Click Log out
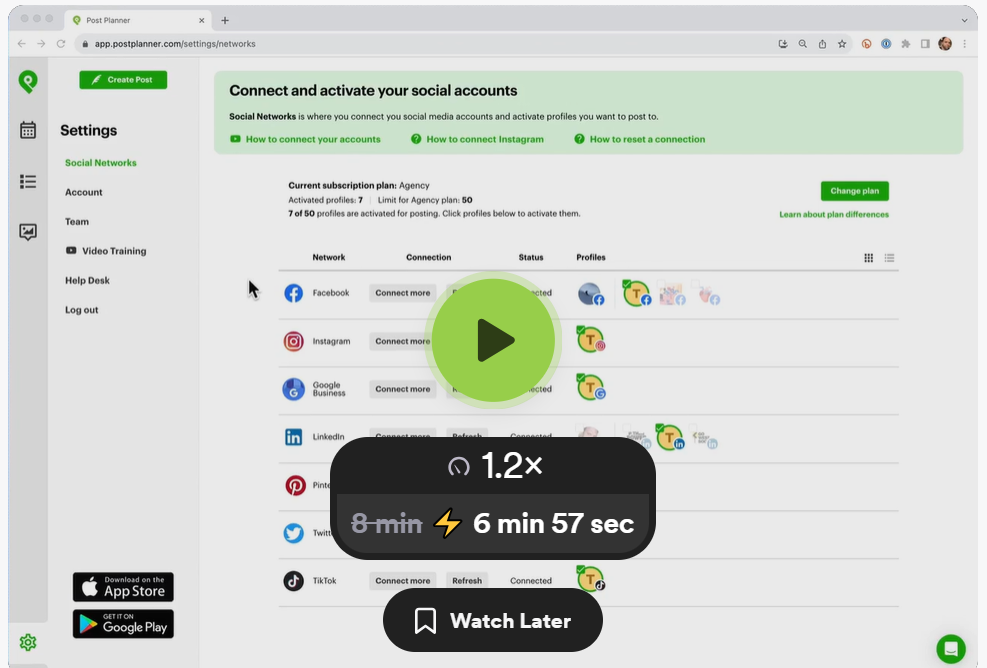The height and width of the screenshot is (668, 987). point(82,310)
